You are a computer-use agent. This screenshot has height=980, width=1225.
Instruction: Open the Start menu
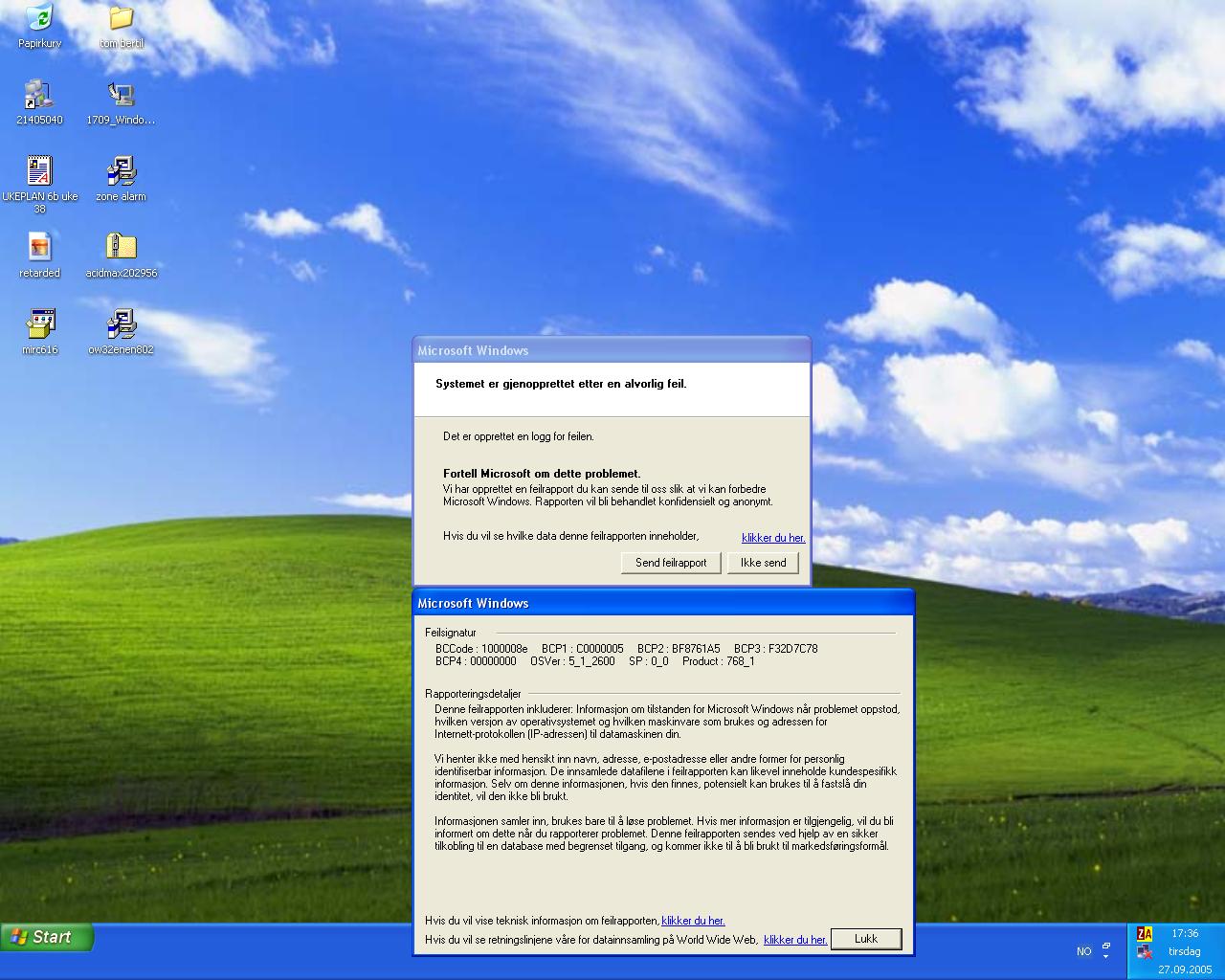pos(47,937)
